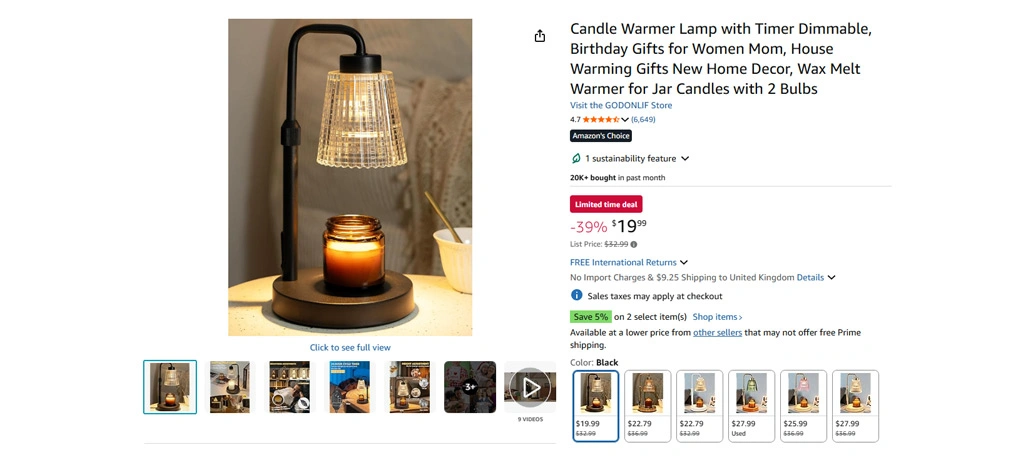Play the product video thumbnail
Image resolution: width=1026 pixels, height=466 pixels.
[x=530, y=387]
